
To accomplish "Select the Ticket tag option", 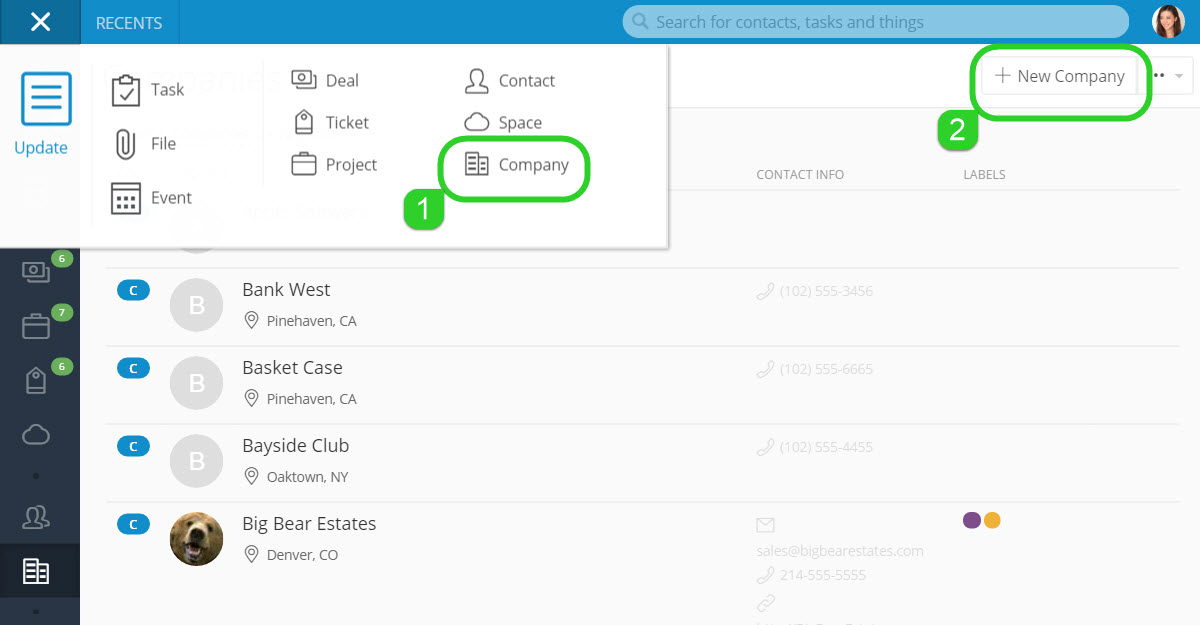I will (331, 122).
